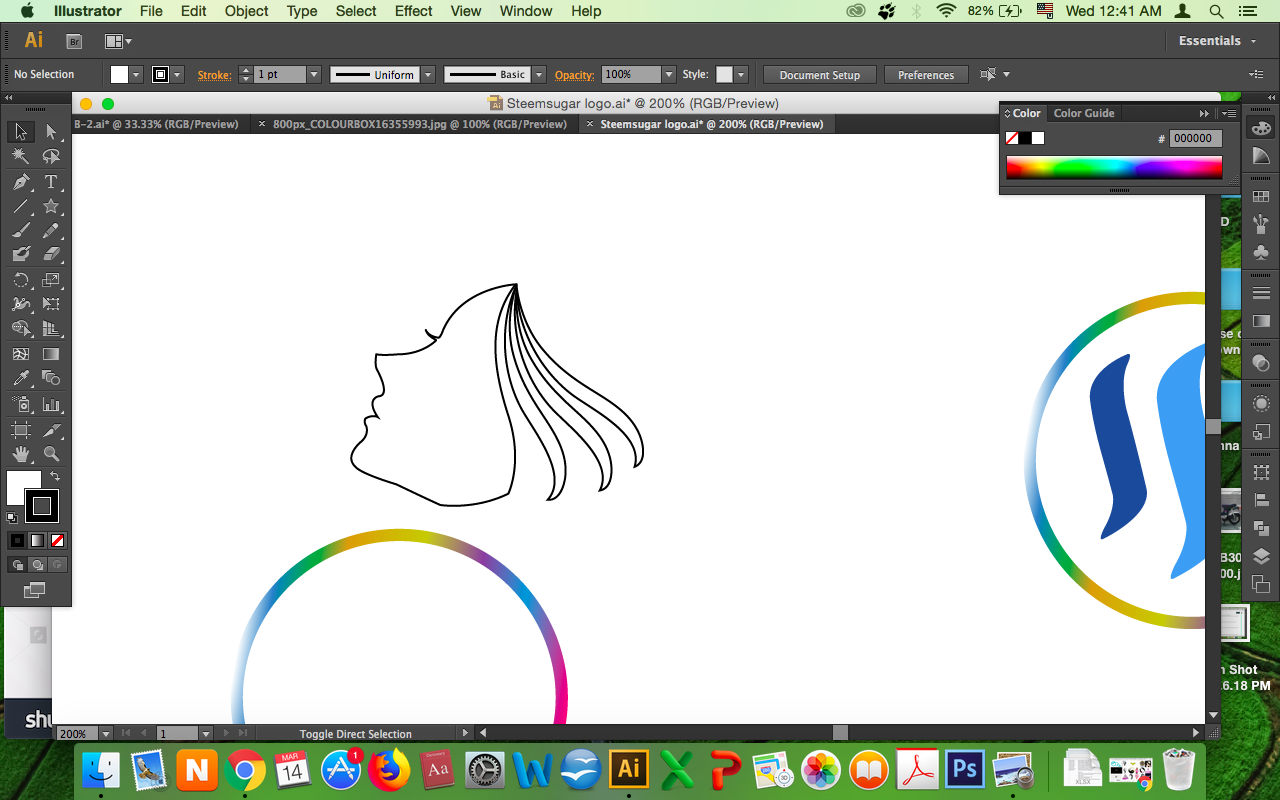
Task: Set paint mode to Color
Action: [17, 540]
